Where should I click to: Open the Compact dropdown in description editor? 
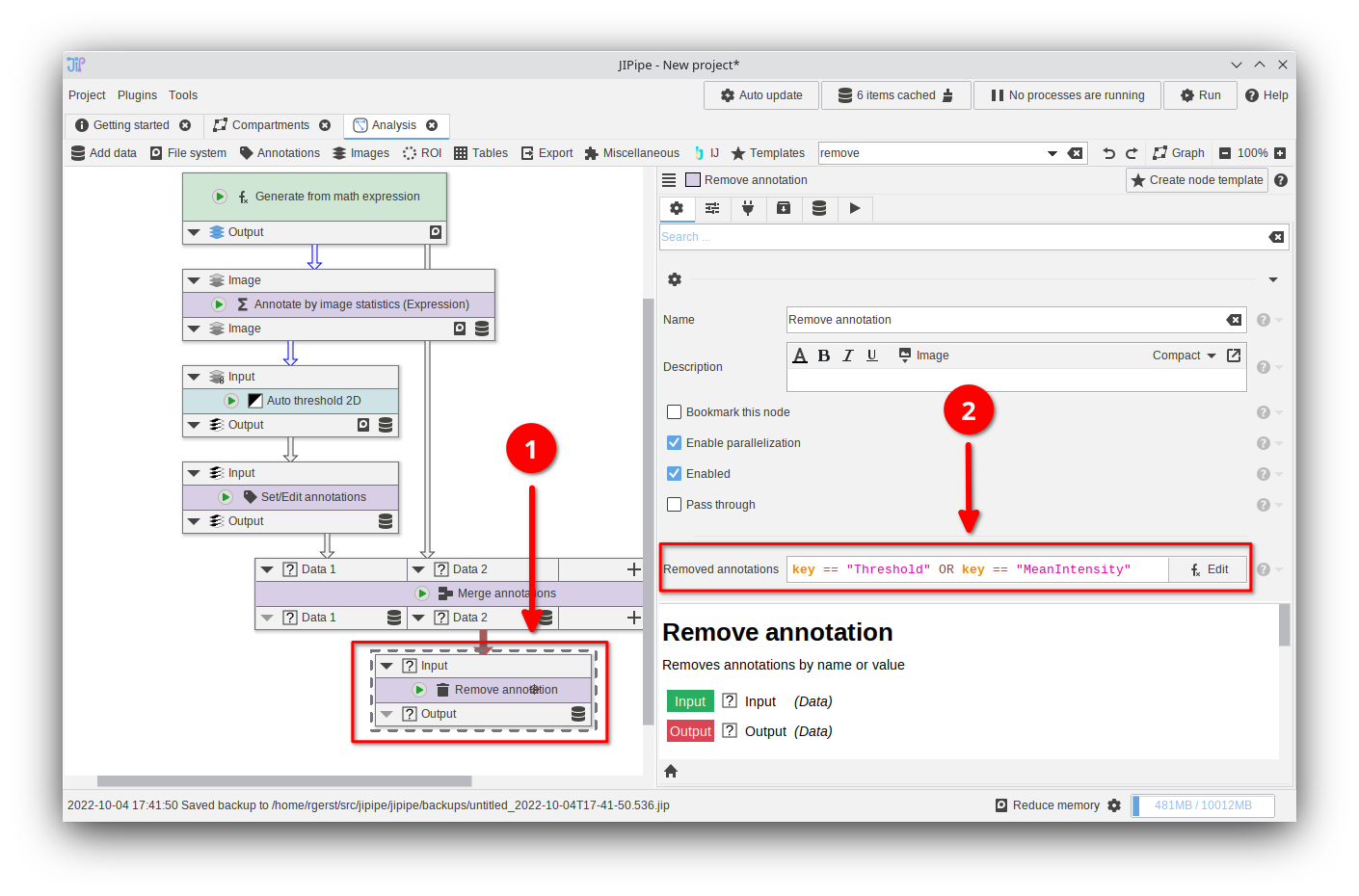(1184, 356)
